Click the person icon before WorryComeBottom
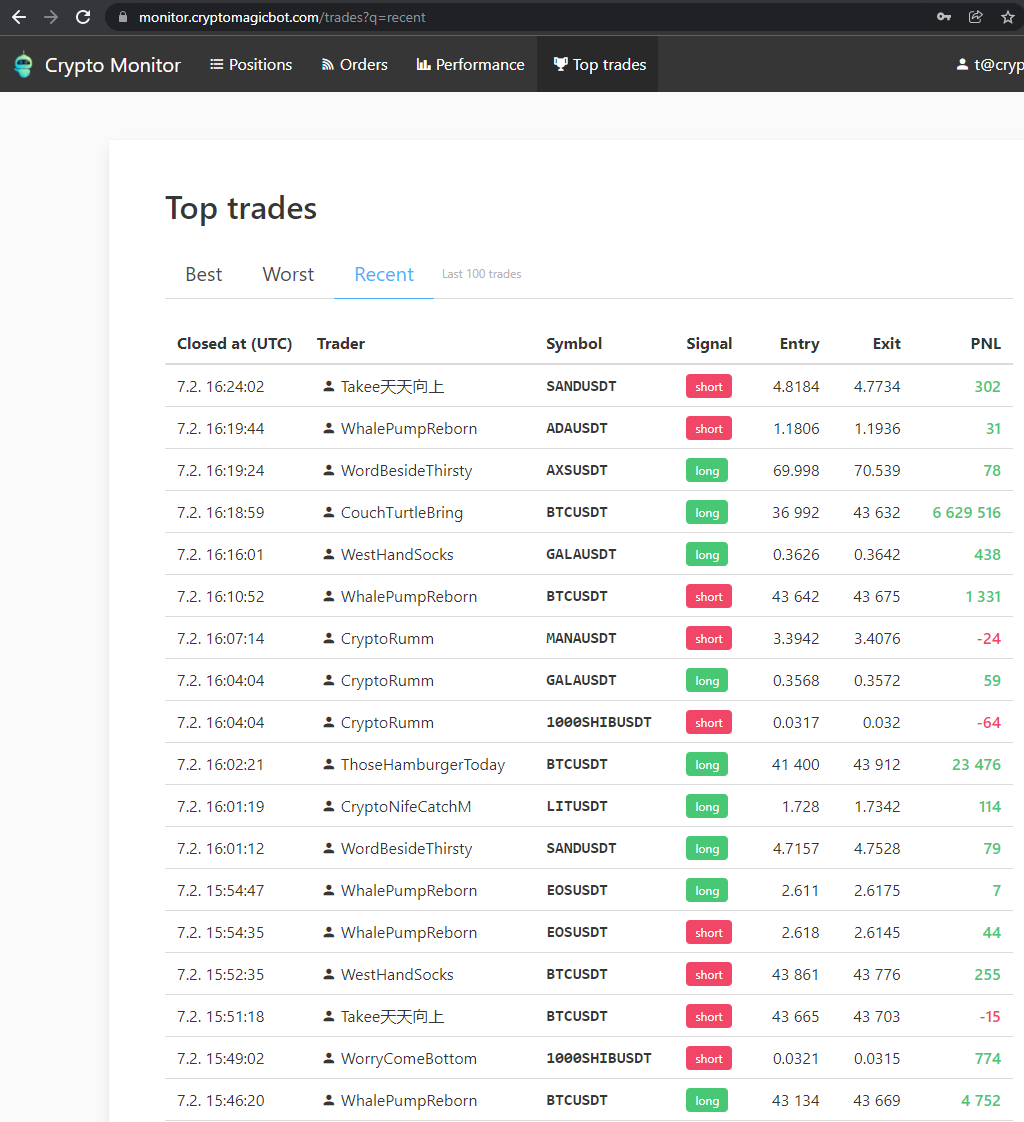Screen dimensions: 1024x1122 (328, 1058)
